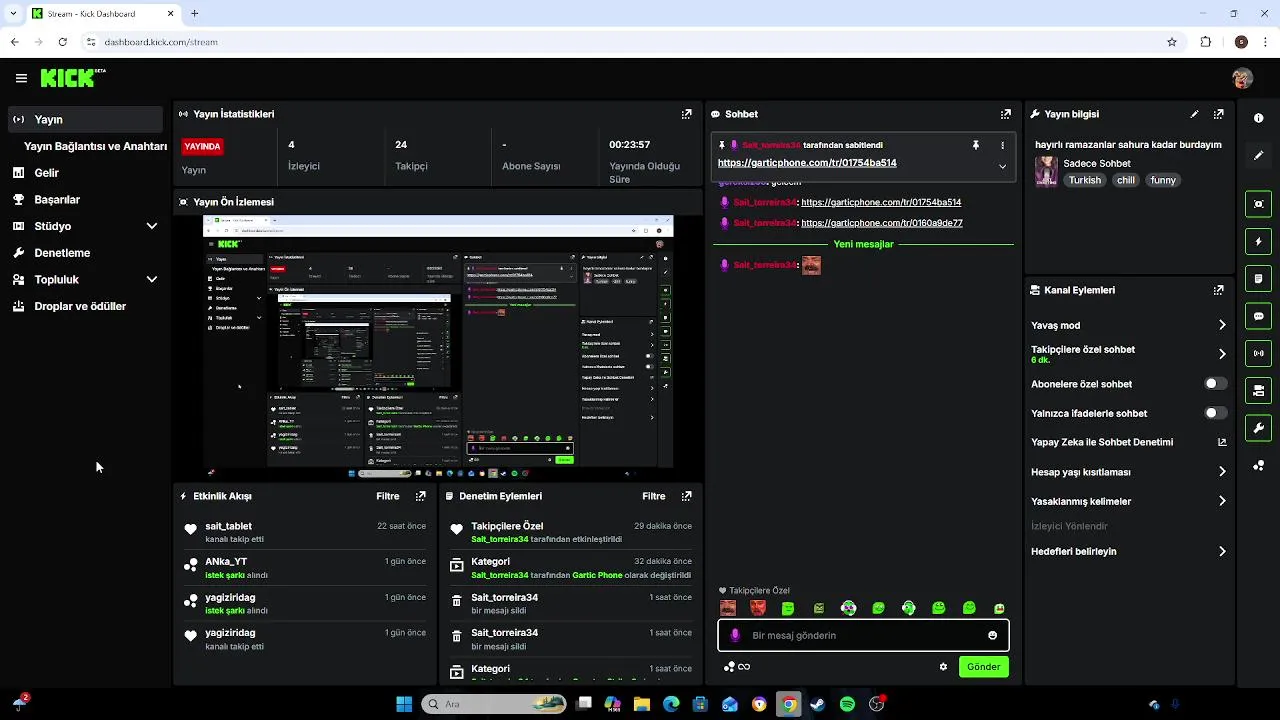Edit stream info with the pencil icon
Image resolution: width=1280 pixels, height=720 pixels.
click(x=1194, y=114)
